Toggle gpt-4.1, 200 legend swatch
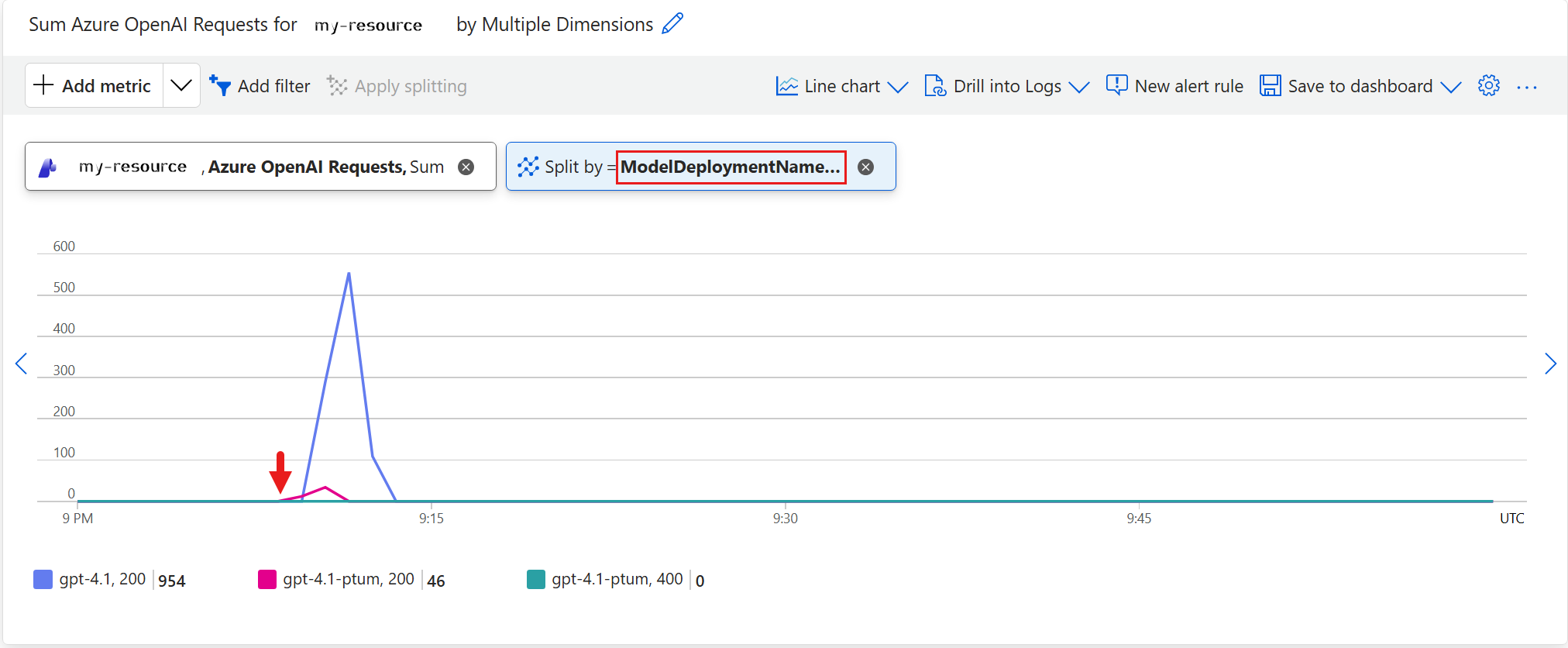1568x648 pixels. [x=43, y=579]
